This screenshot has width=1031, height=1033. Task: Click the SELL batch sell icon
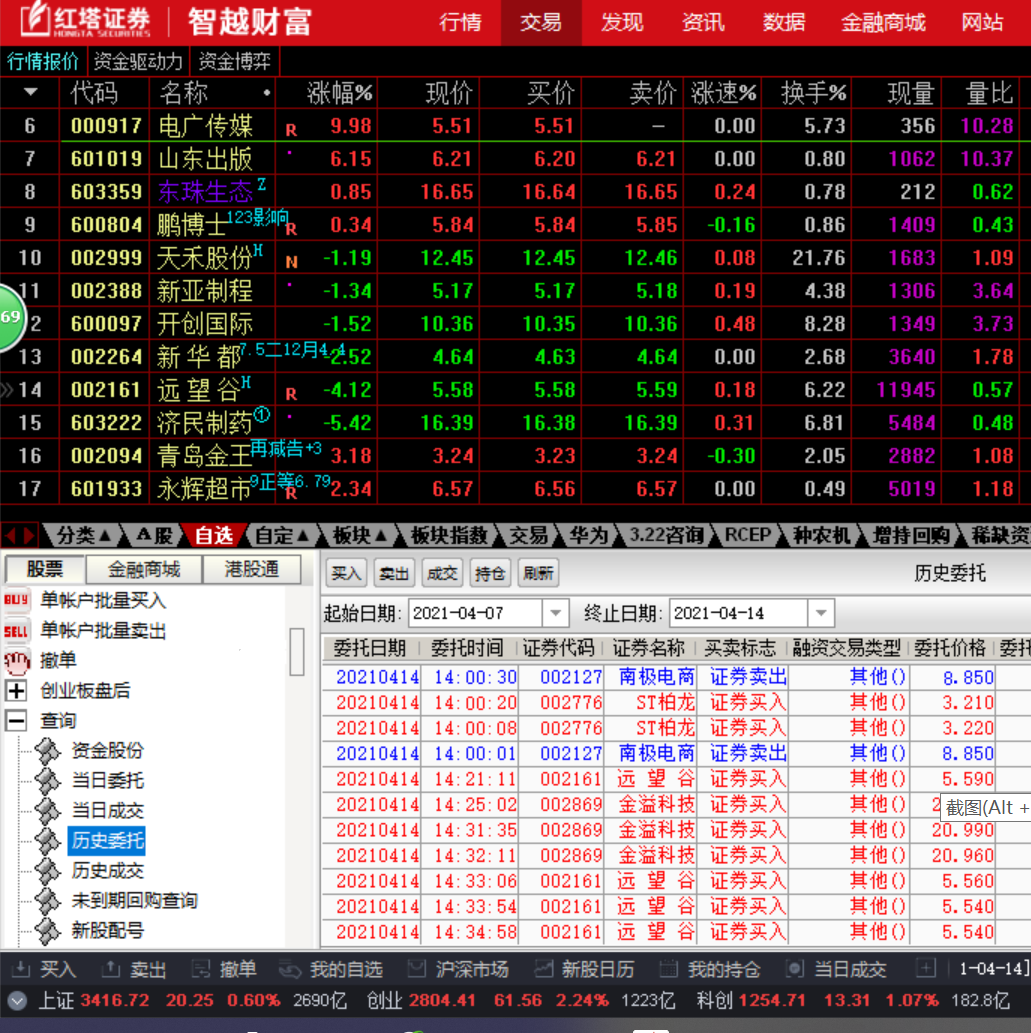pos(16,630)
